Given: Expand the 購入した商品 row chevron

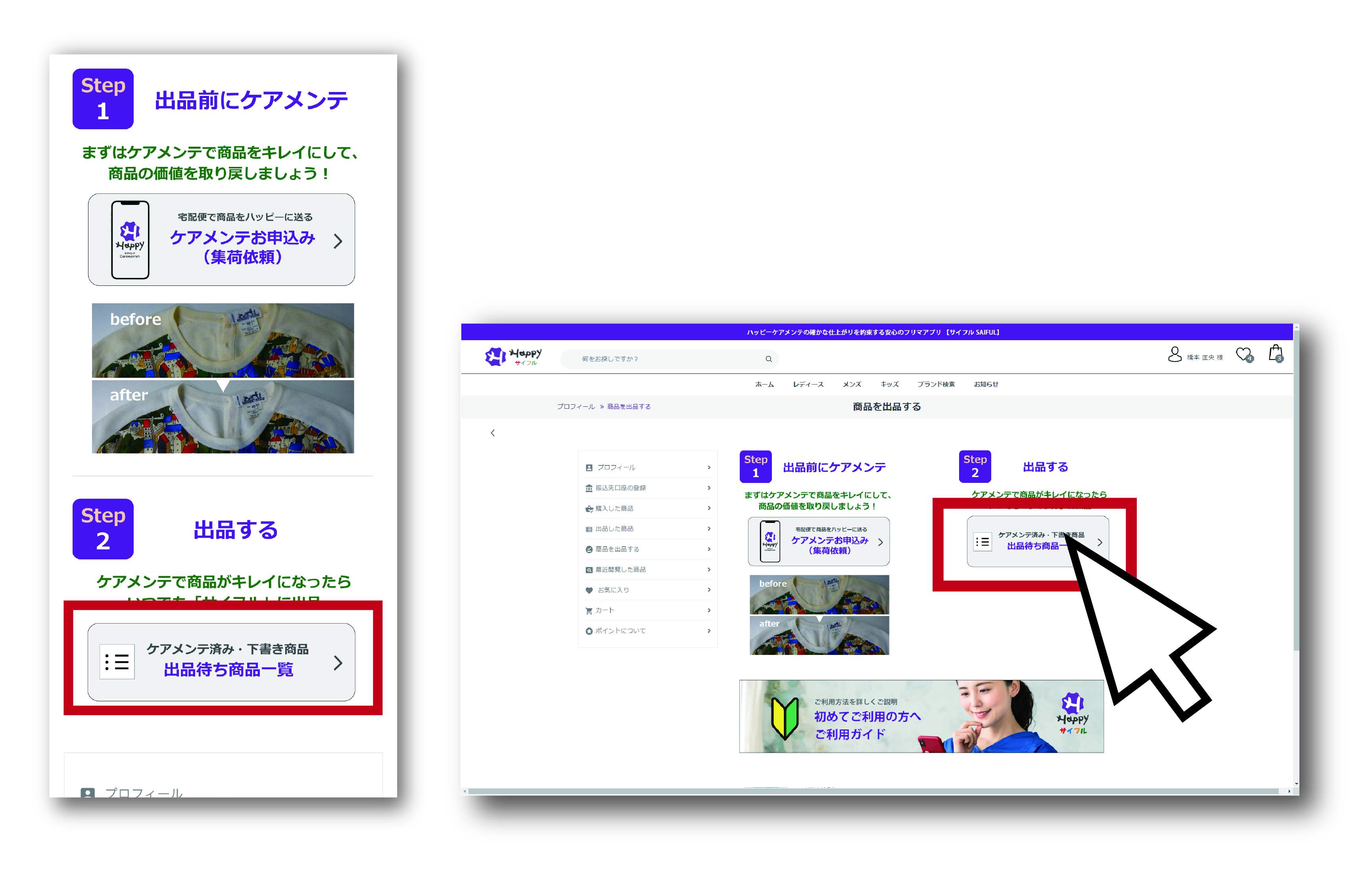Looking at the screenshot, I should point(709,509).
